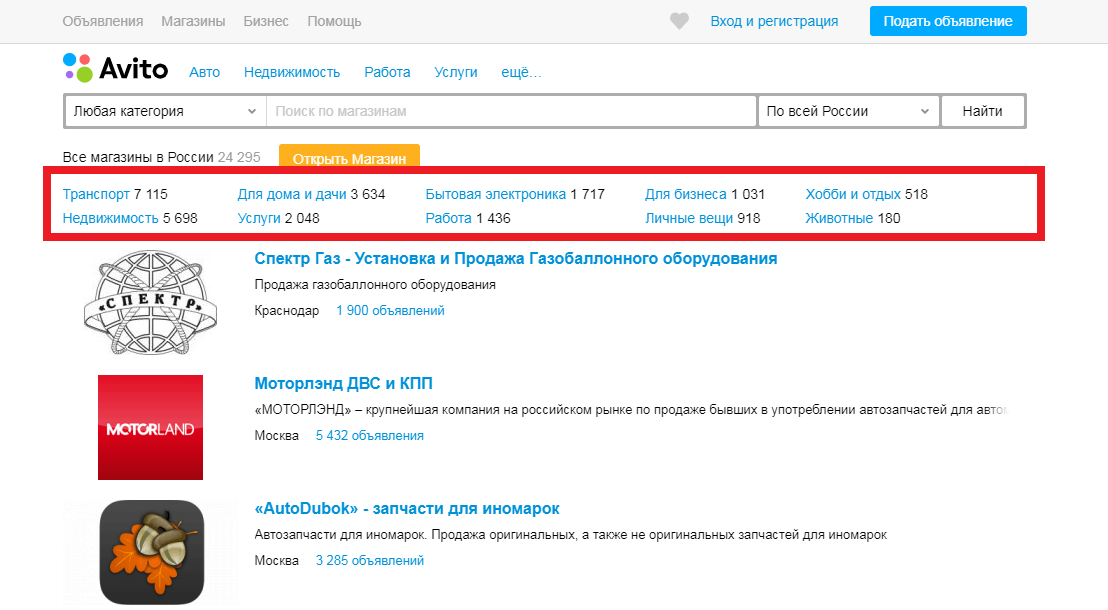Screen dimensions: 1108x610
Task: Click the Спектр Газ store logo
Action: click(152, 302)
